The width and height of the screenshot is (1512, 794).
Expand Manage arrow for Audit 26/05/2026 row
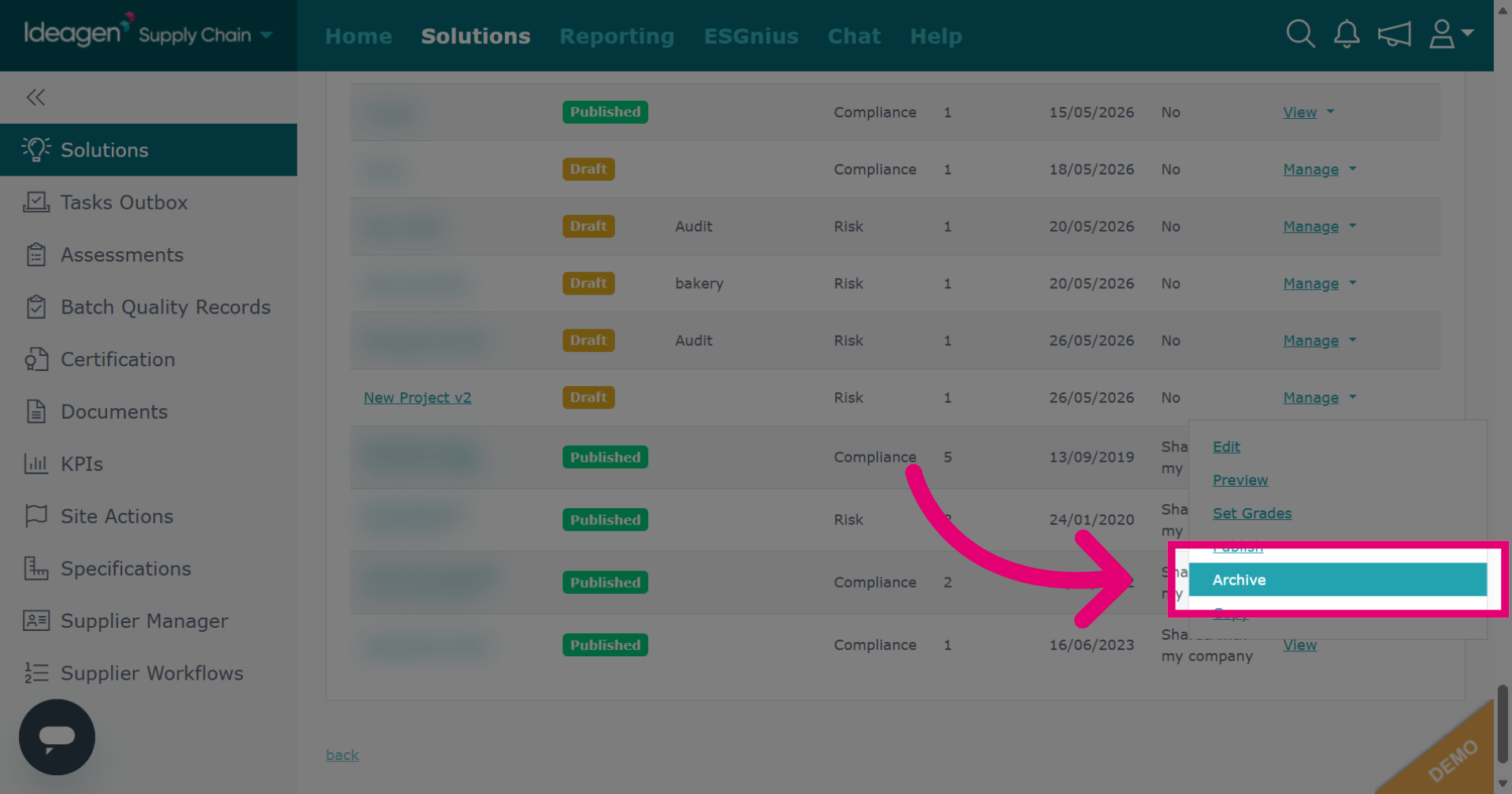point(1352,340)
